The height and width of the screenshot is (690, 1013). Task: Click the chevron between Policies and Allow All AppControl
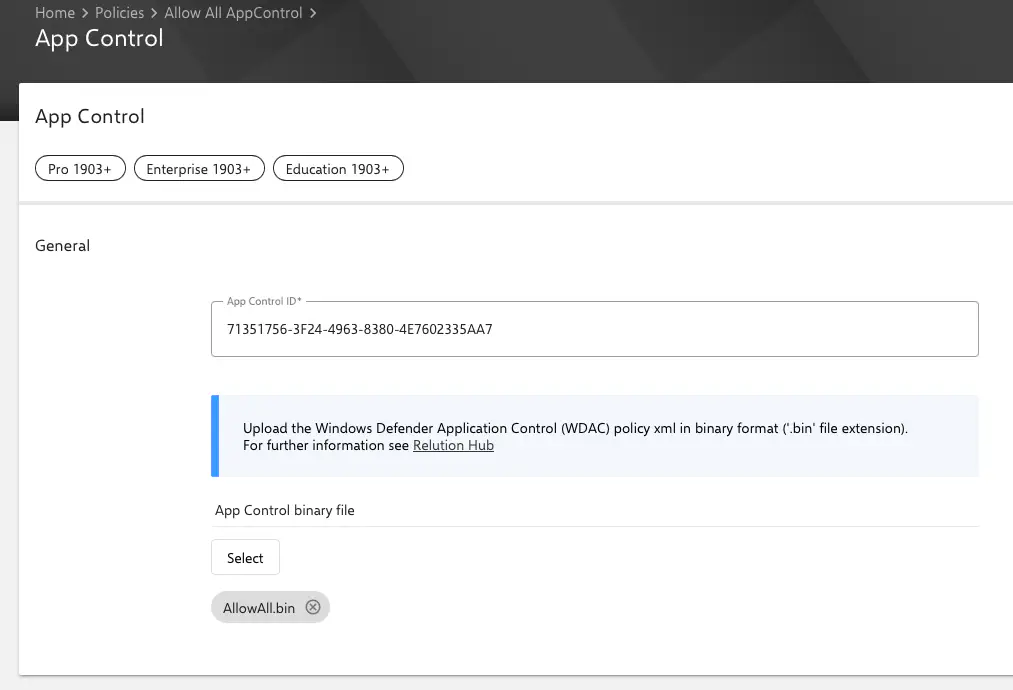pyautogui.click(x=152, y=13)
